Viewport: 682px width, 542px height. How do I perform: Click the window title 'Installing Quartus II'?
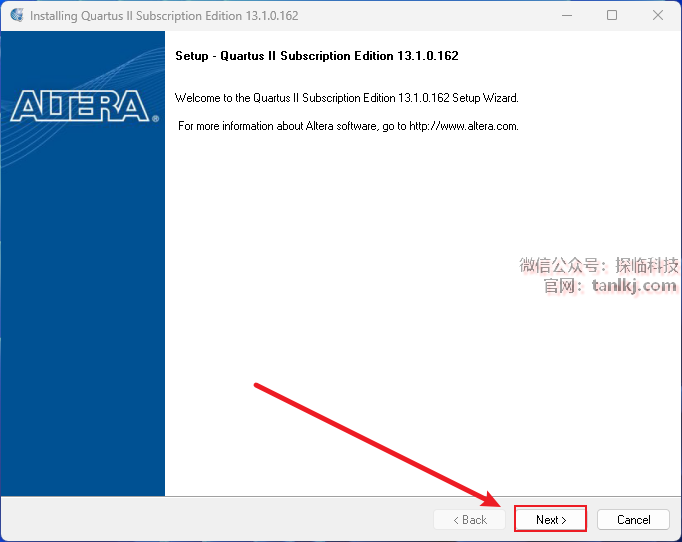(x=164, y=16)
